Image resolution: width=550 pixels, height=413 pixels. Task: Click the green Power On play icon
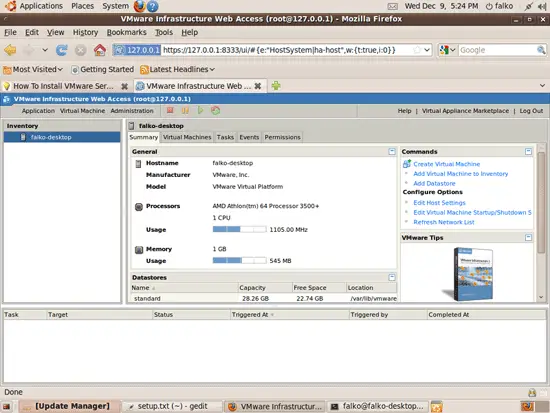tap(200, 111)
